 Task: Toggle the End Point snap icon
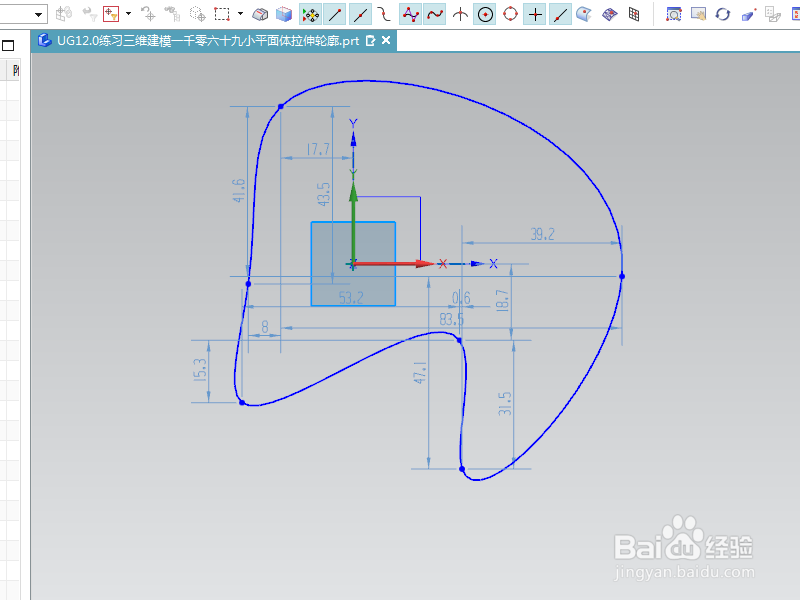(335, 14)
